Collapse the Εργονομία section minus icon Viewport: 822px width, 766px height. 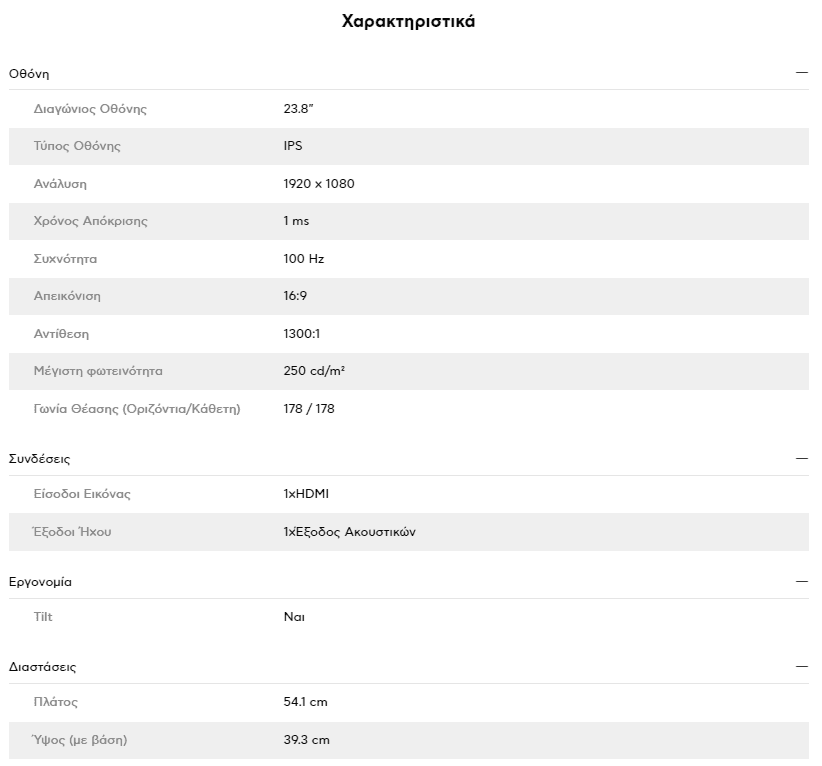point(802,581)
